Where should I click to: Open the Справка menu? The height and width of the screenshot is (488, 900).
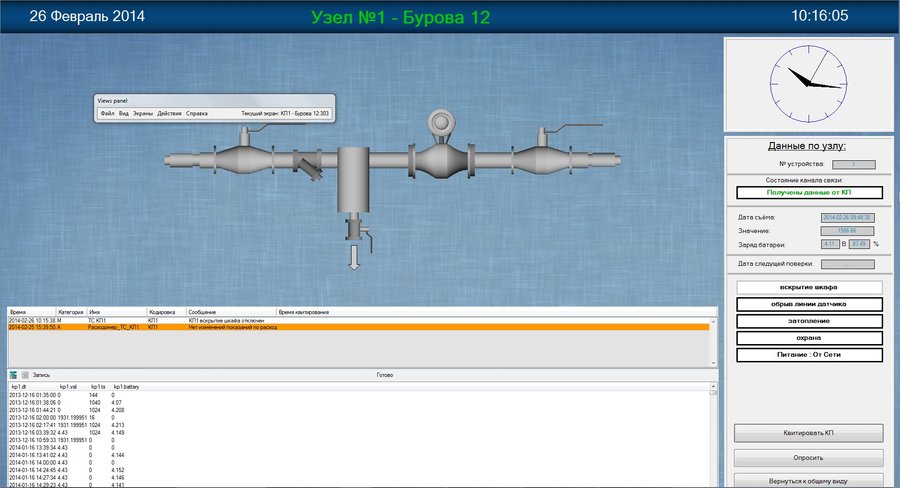point(197,114)
